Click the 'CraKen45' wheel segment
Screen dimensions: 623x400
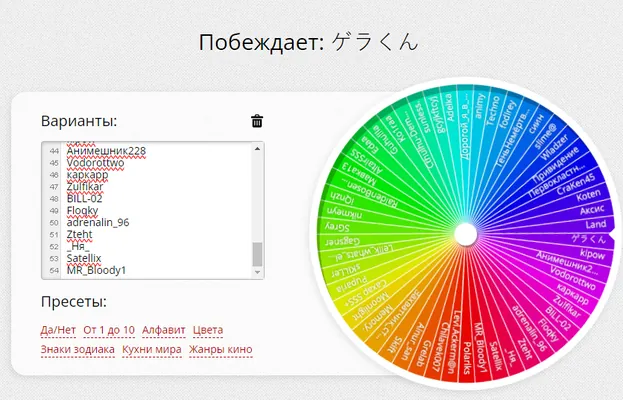pos(575,184)
